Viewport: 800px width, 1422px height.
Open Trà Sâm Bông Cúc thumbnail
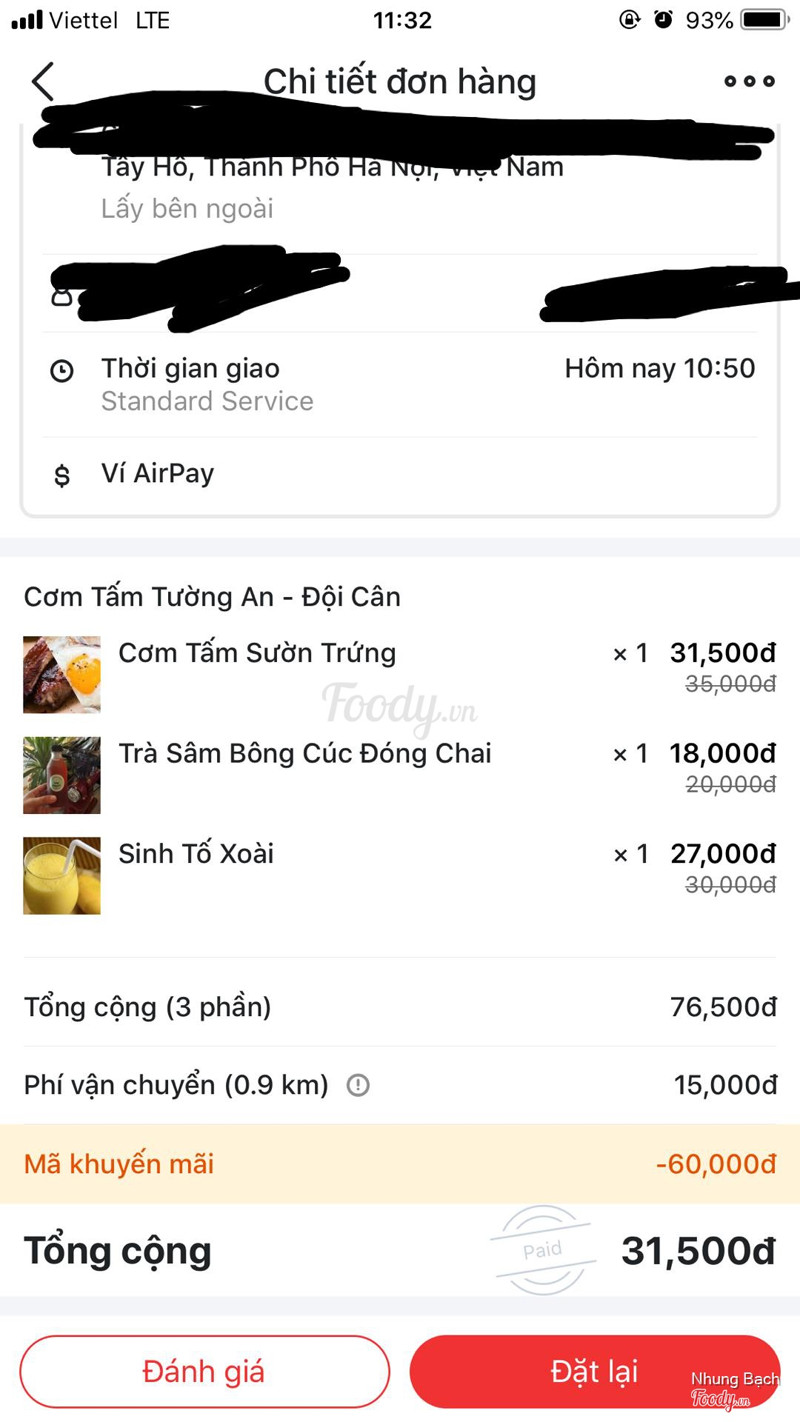click(62, 775)
